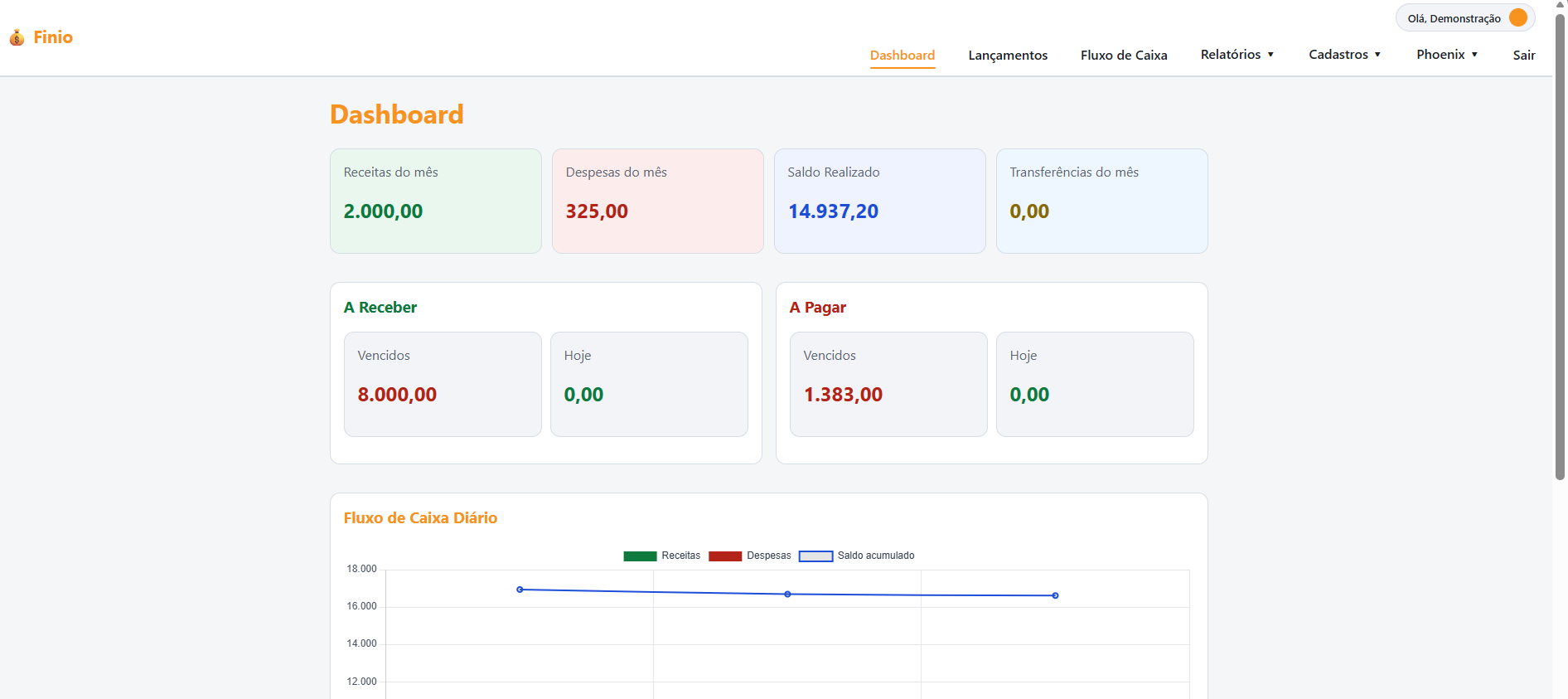This screenshot has height=699, width=1568.
Task: Open the Receitas do mês card
Action: click(x=436, y=201)
